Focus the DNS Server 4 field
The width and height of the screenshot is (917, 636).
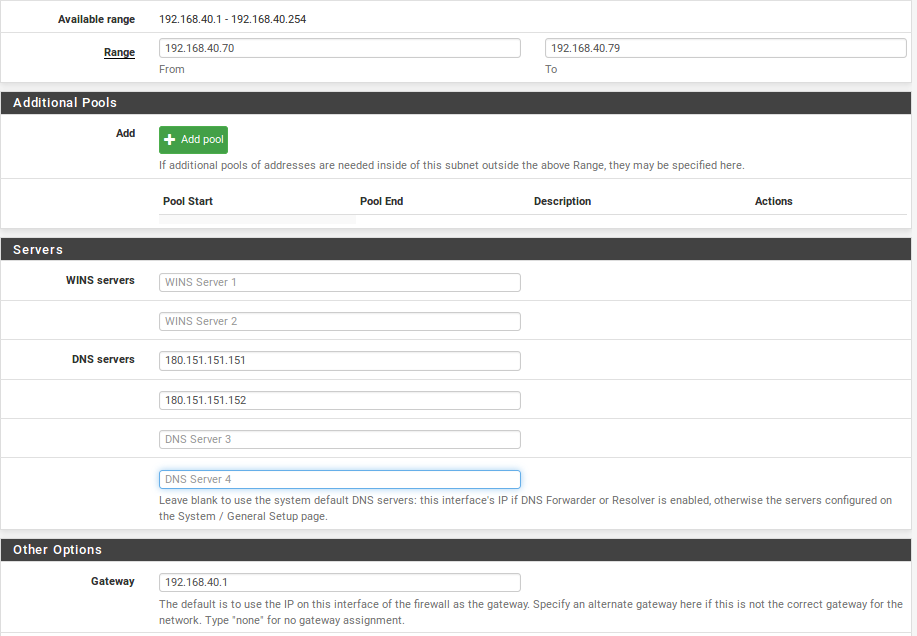pos(340,479)
